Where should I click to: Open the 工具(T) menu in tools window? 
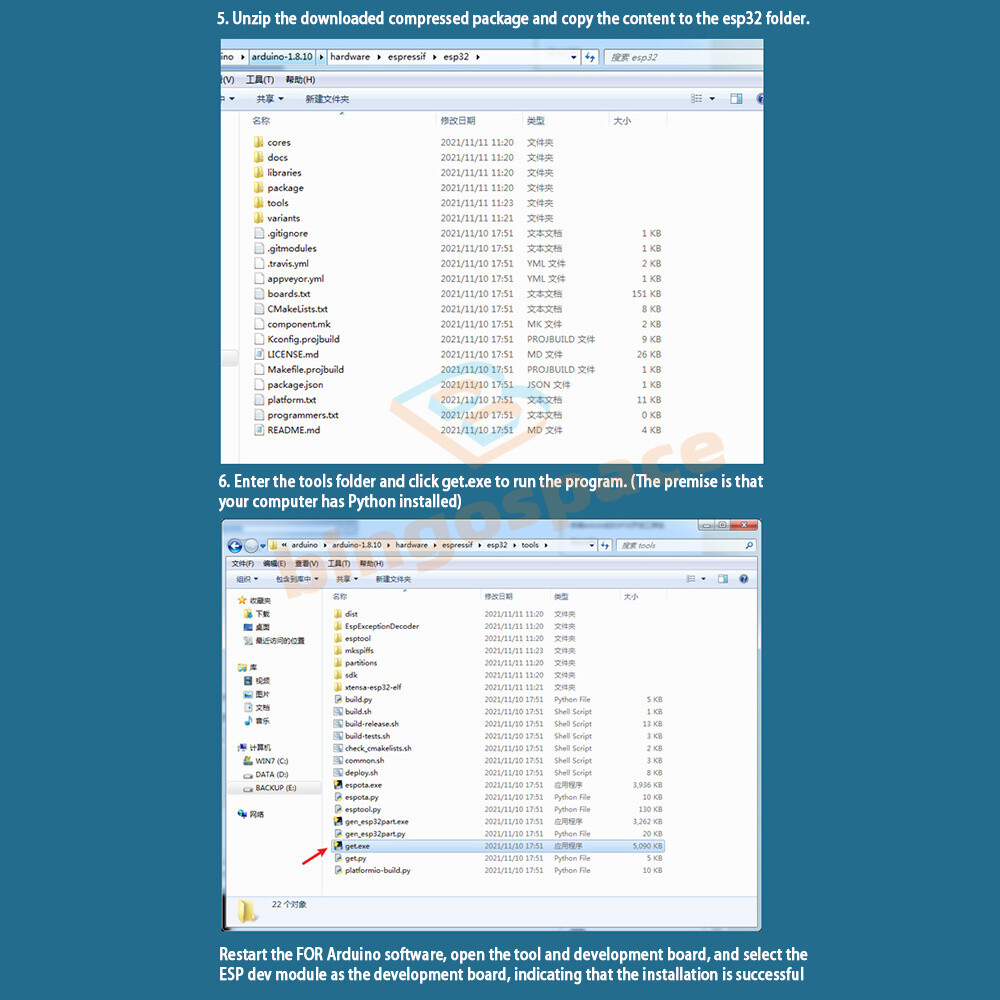(x=339, y=564)
